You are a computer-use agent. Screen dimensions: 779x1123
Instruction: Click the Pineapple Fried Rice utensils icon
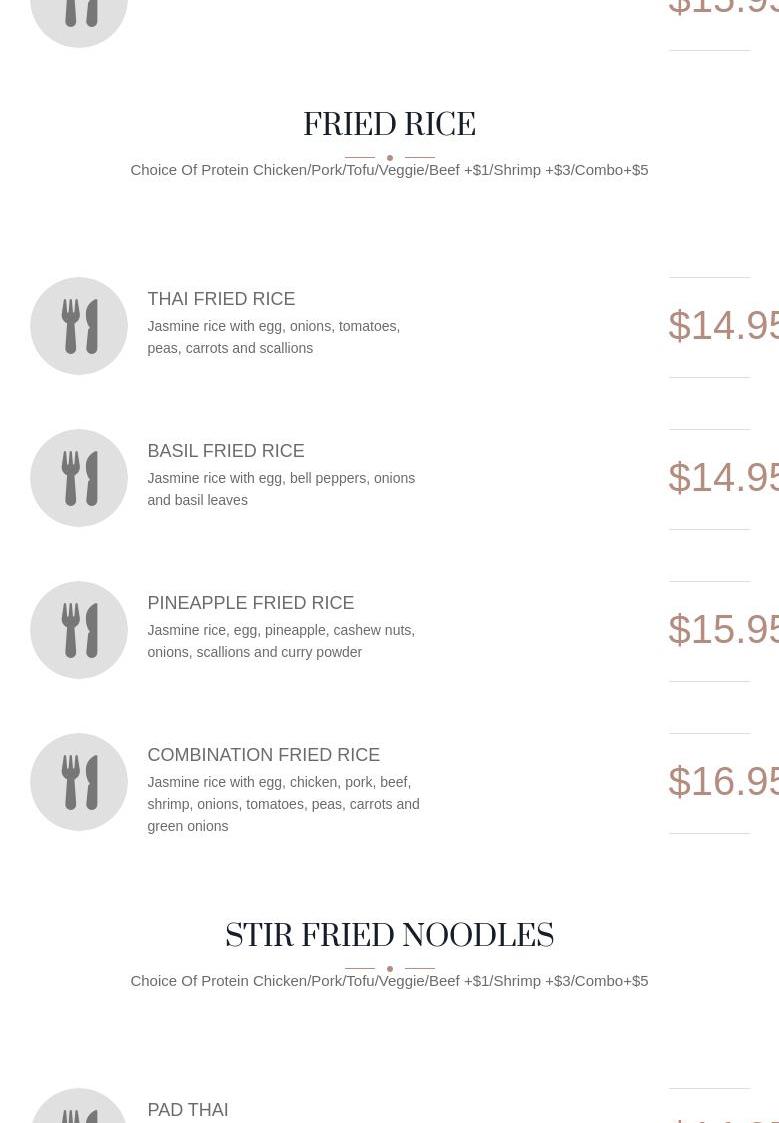click(79, 630)
